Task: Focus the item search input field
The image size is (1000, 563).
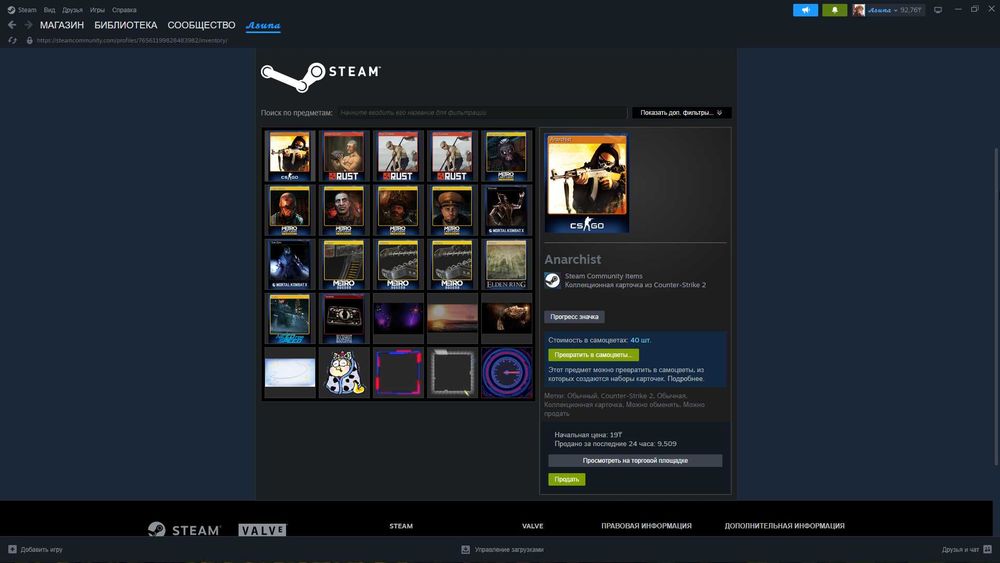Action: click(x=482, y=113)
